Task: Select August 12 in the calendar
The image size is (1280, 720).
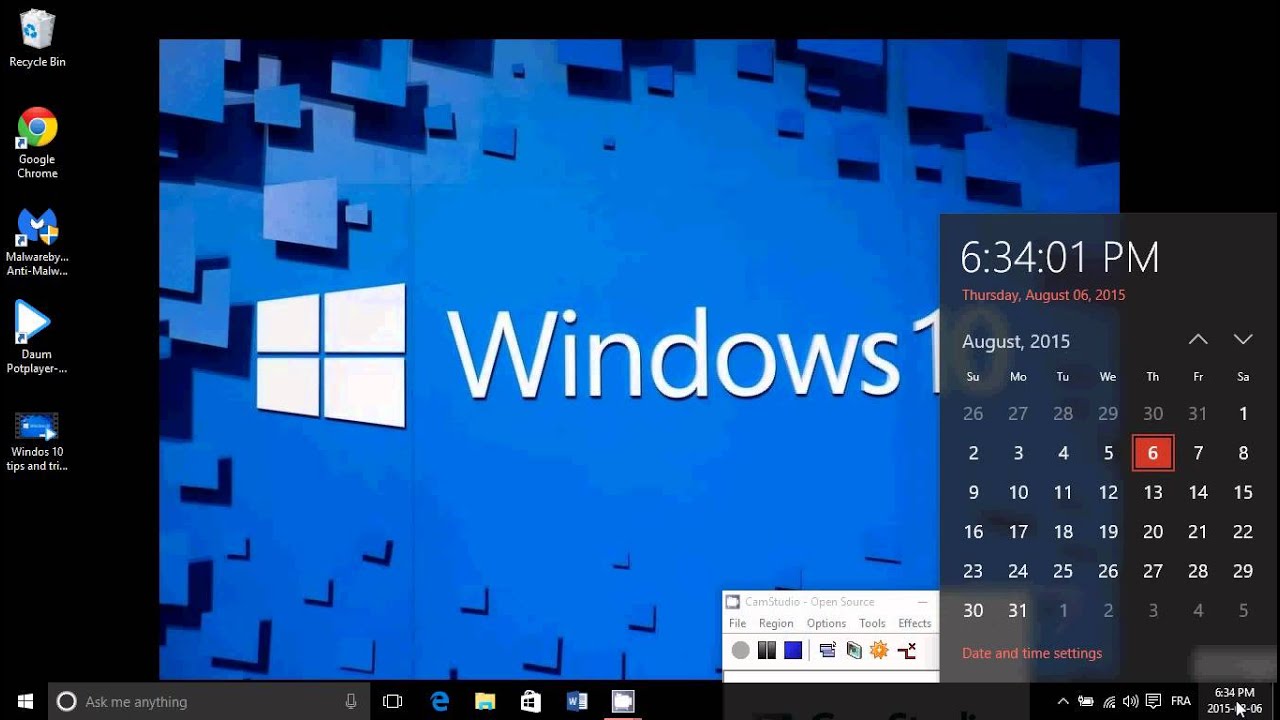Action: (1108, 492)
